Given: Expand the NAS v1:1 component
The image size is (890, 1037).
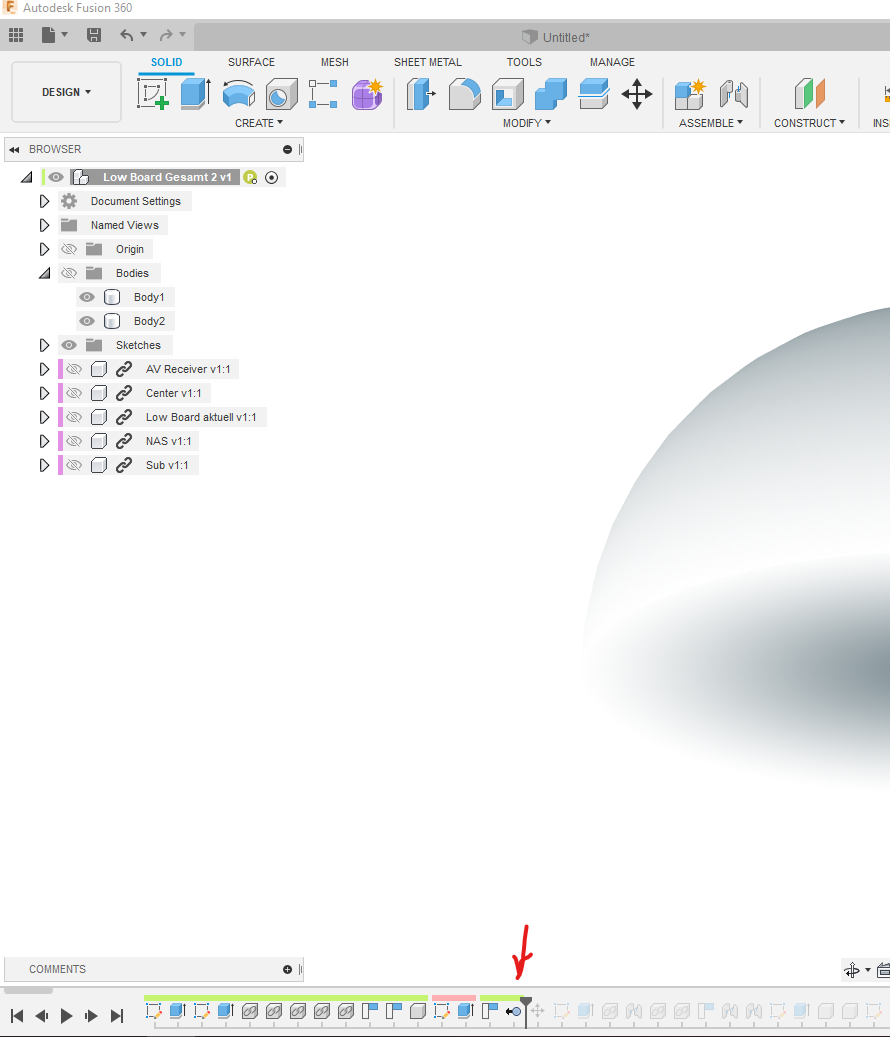Looking at the screenshot, I should coord(44,441).
